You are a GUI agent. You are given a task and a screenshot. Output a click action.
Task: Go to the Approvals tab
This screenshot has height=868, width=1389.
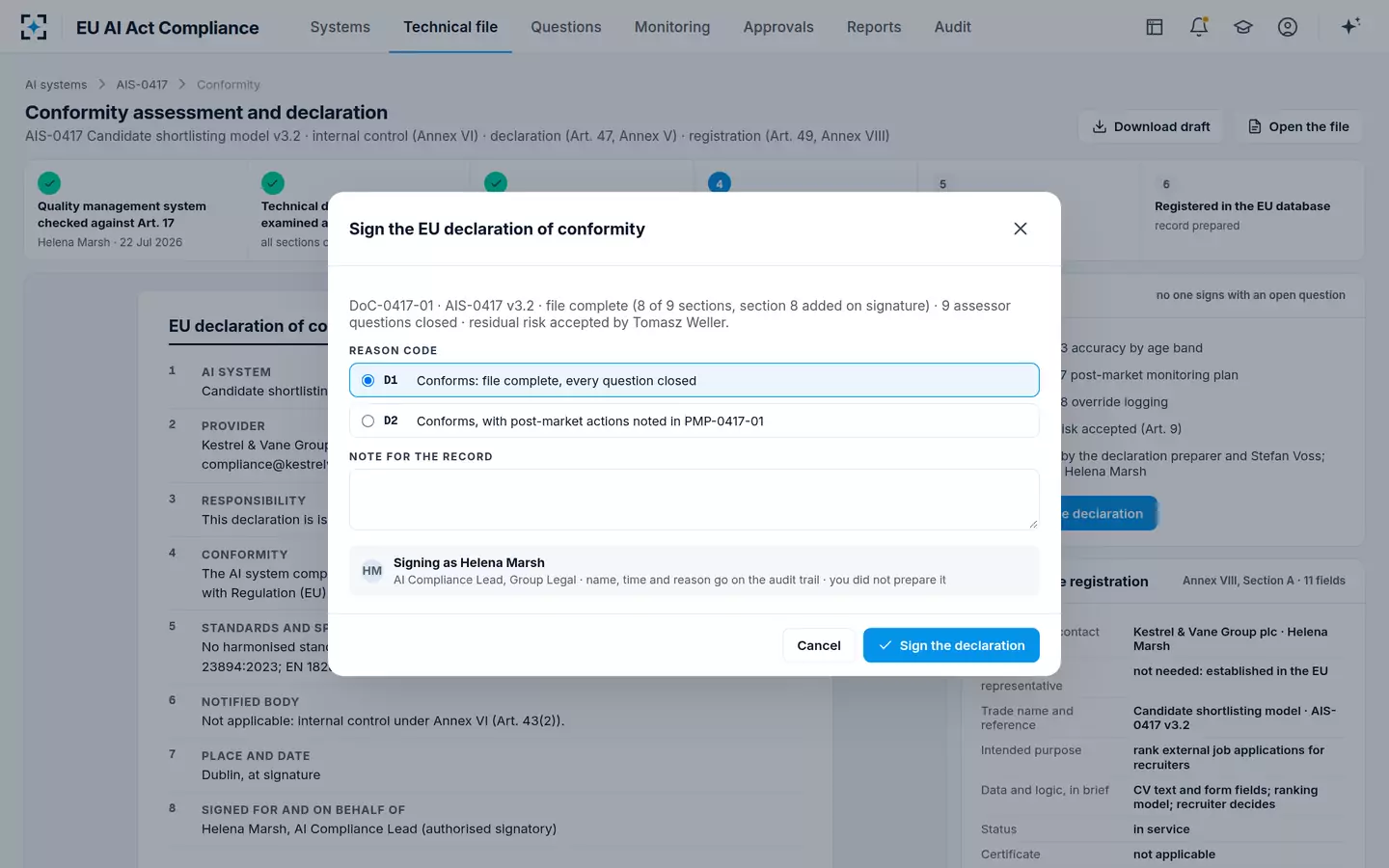(778, 27)
